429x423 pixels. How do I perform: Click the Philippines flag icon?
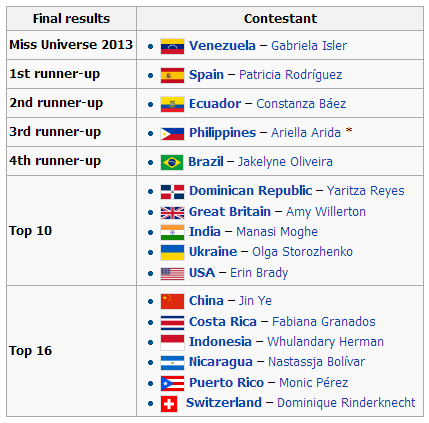pyautogui.click(x=172, y=134)
